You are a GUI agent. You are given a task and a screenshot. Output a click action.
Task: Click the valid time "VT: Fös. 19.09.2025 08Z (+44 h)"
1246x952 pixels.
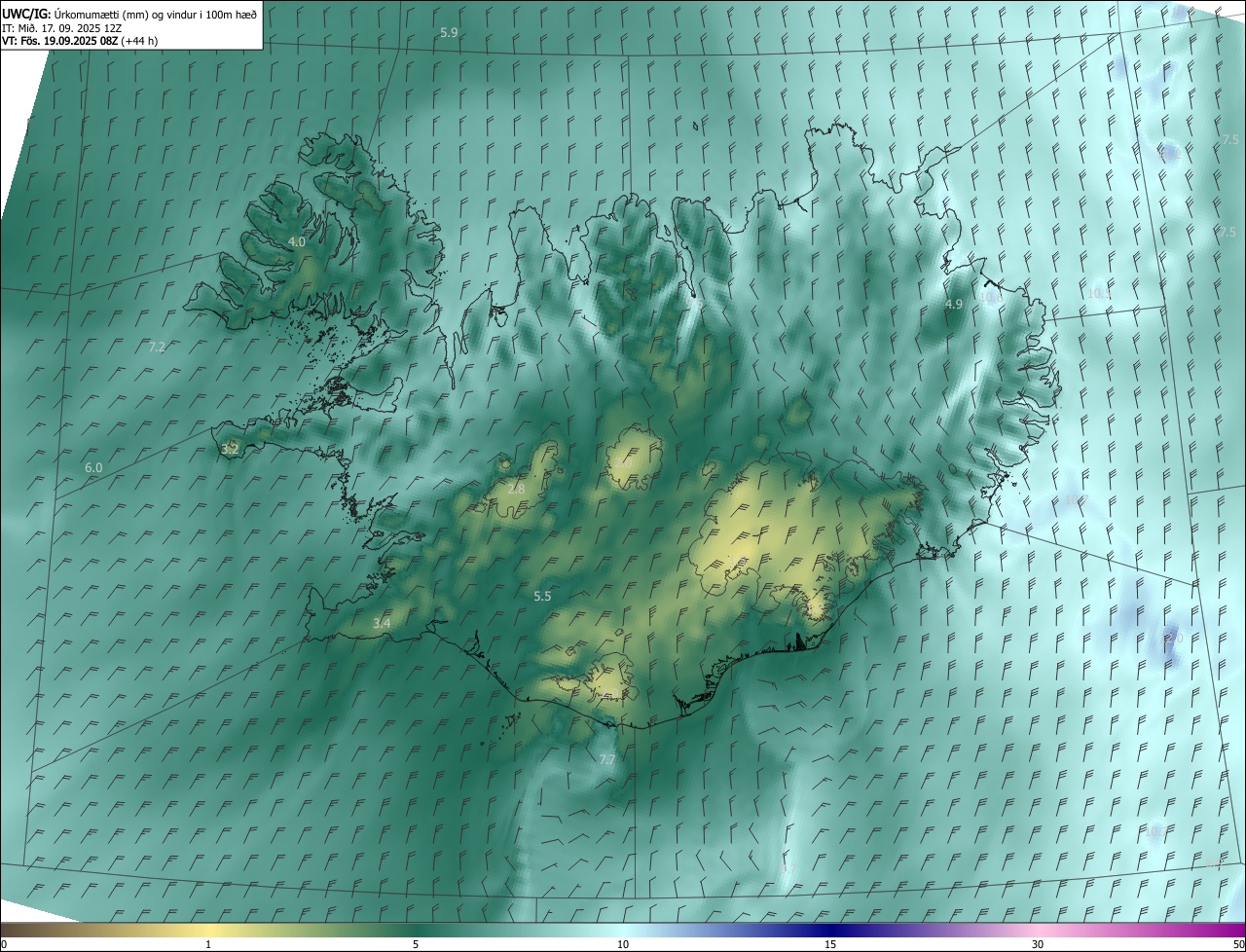[x=80, y=41]
